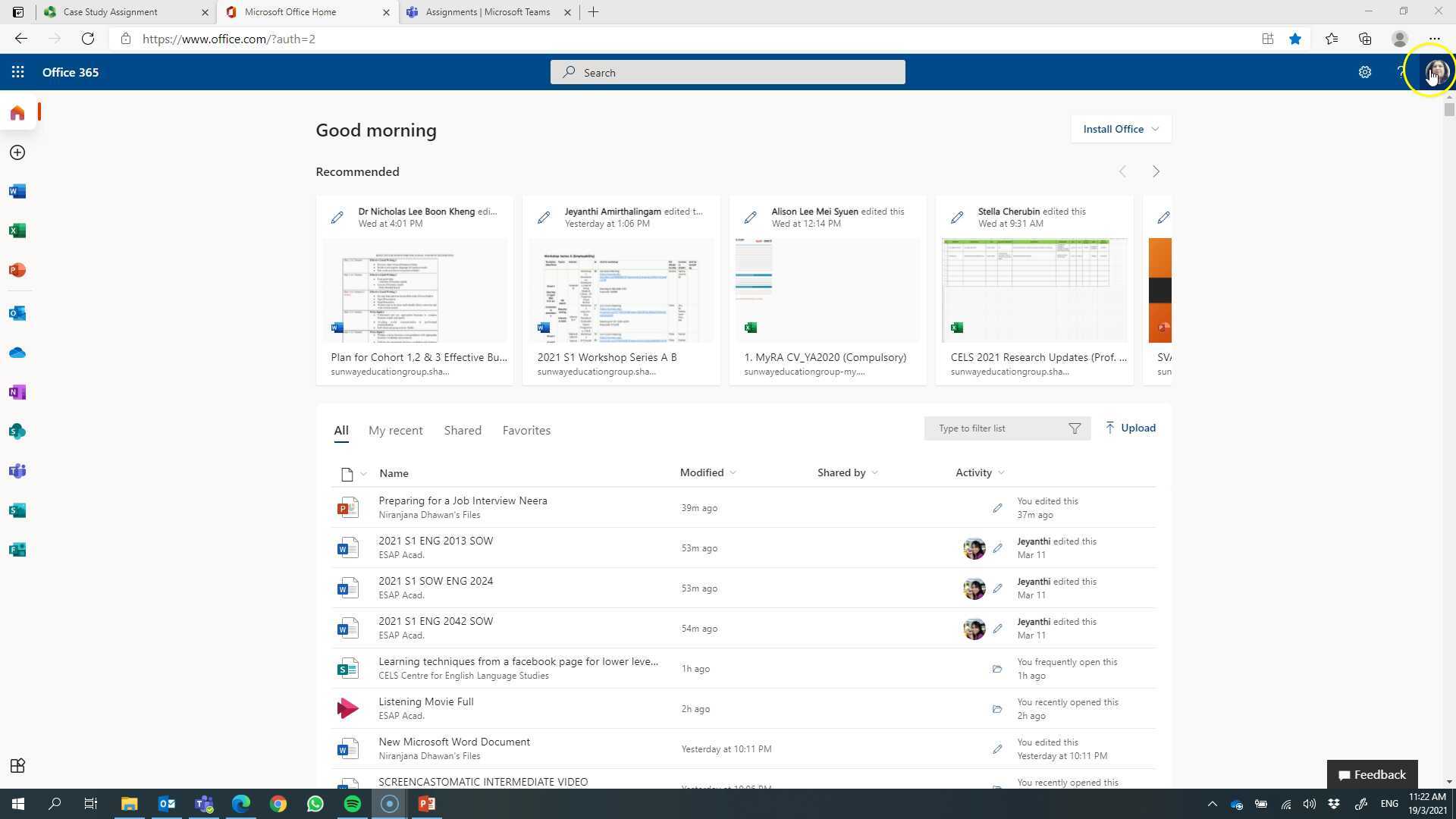This screenshot has height=819, width=1456.
Task: Toggle the filter icon beside the filter box
Action: pyautogui.click(x=1075, y=428)
